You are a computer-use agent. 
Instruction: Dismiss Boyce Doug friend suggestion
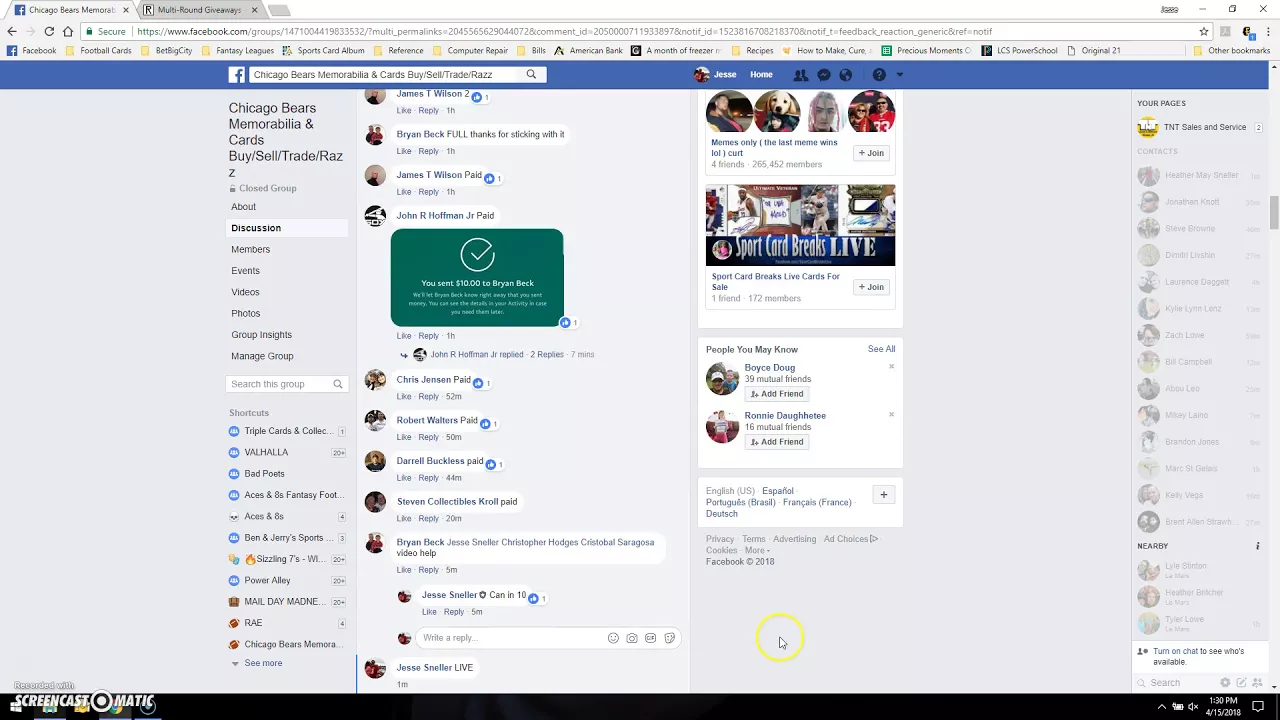point(891,366)
